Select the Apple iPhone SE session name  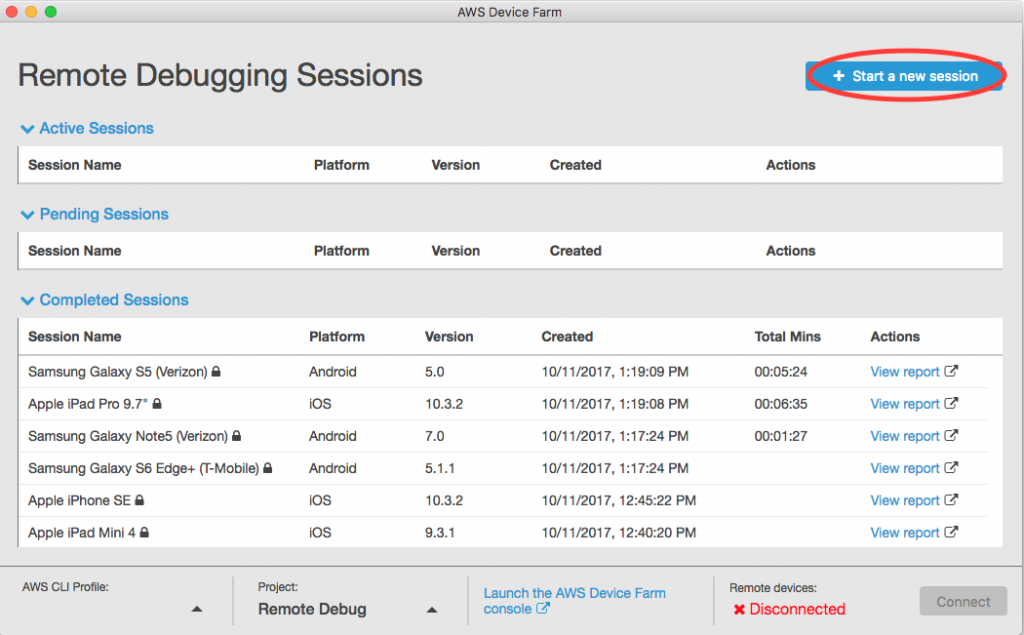79,500
